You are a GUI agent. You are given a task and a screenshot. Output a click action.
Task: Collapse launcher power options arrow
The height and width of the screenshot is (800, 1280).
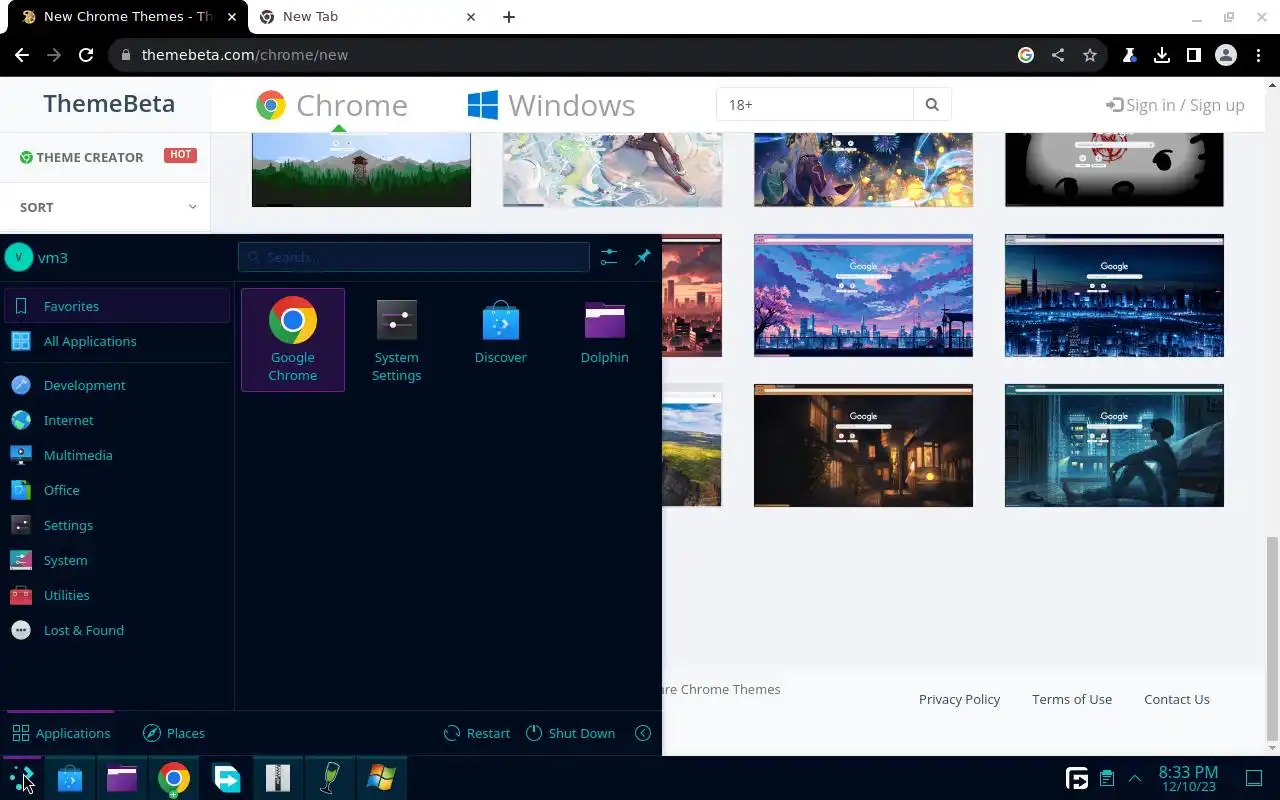pos(643,733)
